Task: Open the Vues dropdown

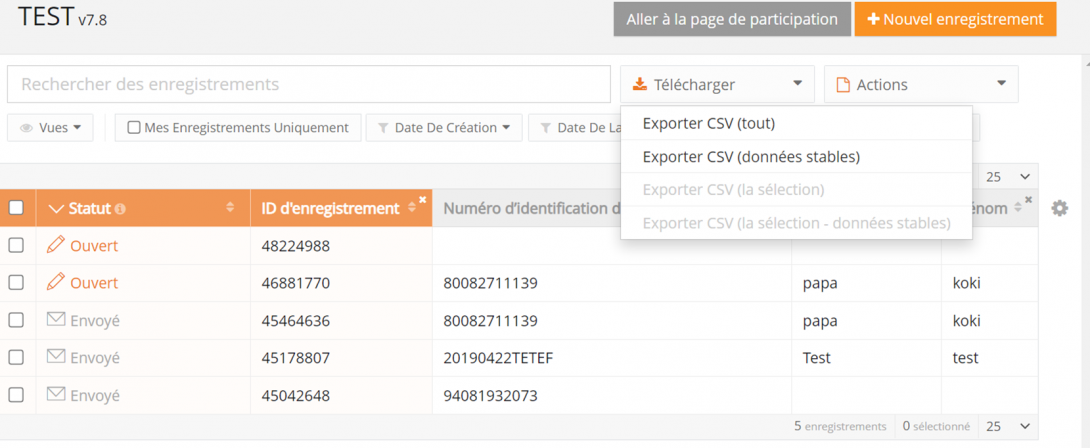Action: [x=50, y=128]
